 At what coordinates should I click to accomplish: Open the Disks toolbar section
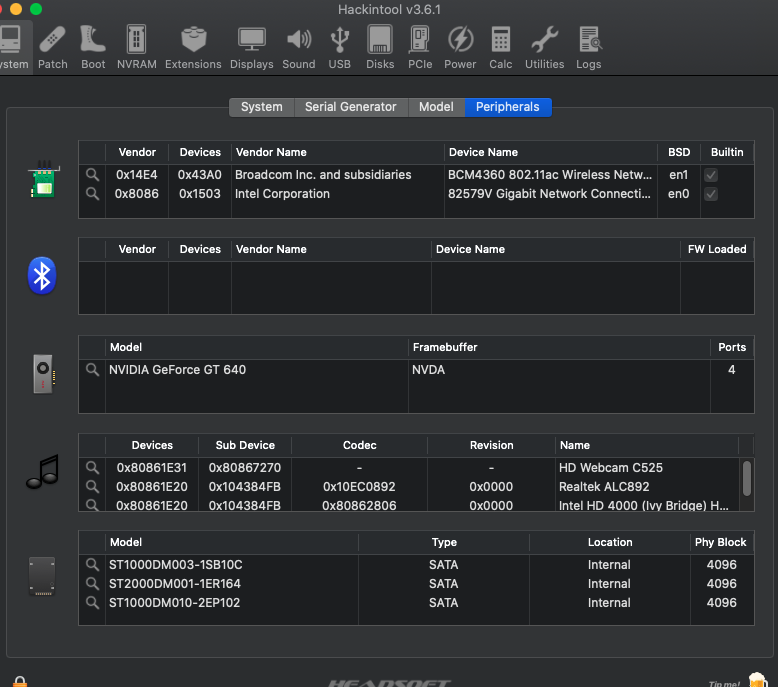tap(380, 48)
